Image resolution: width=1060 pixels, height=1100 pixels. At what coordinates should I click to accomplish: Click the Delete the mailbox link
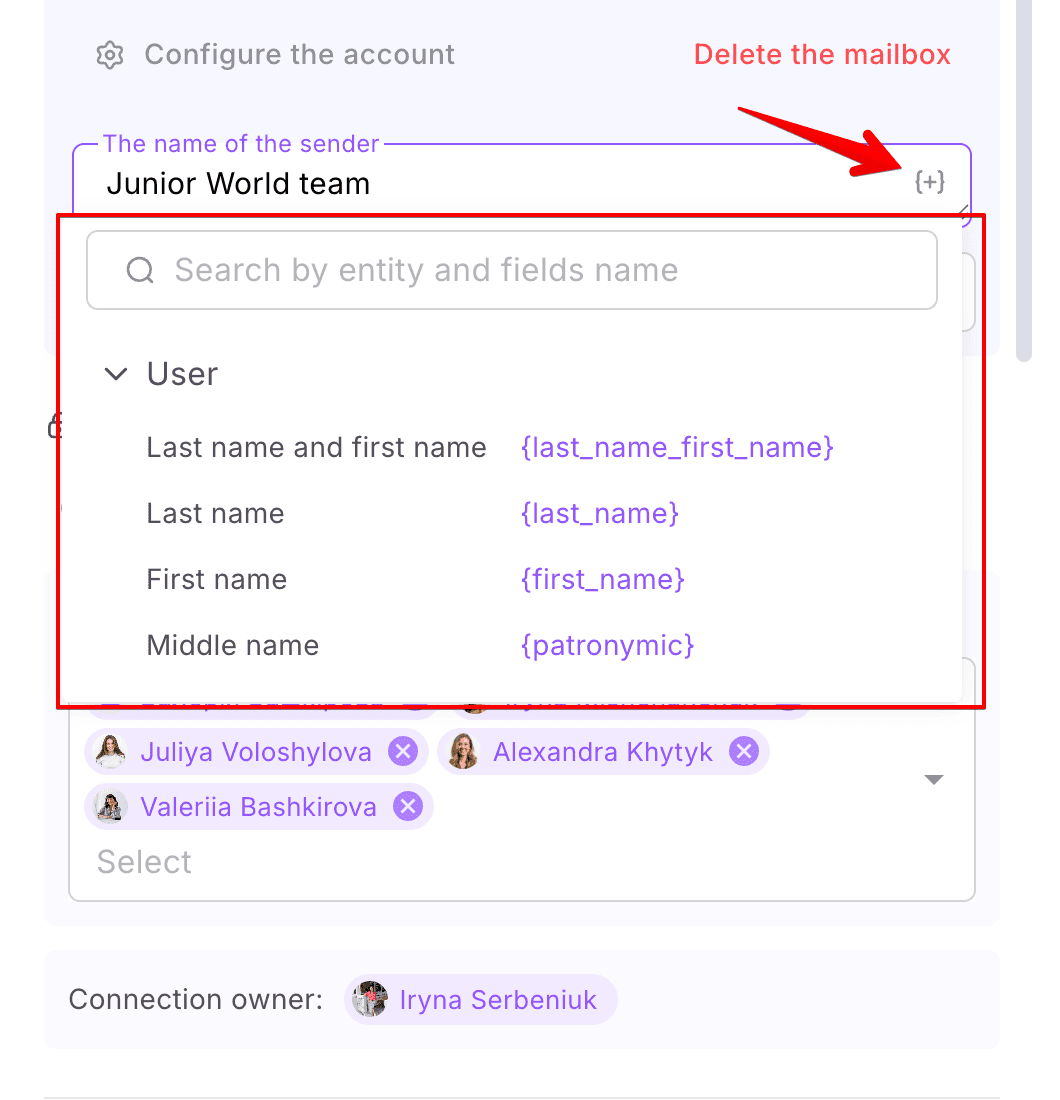point(822,55)
